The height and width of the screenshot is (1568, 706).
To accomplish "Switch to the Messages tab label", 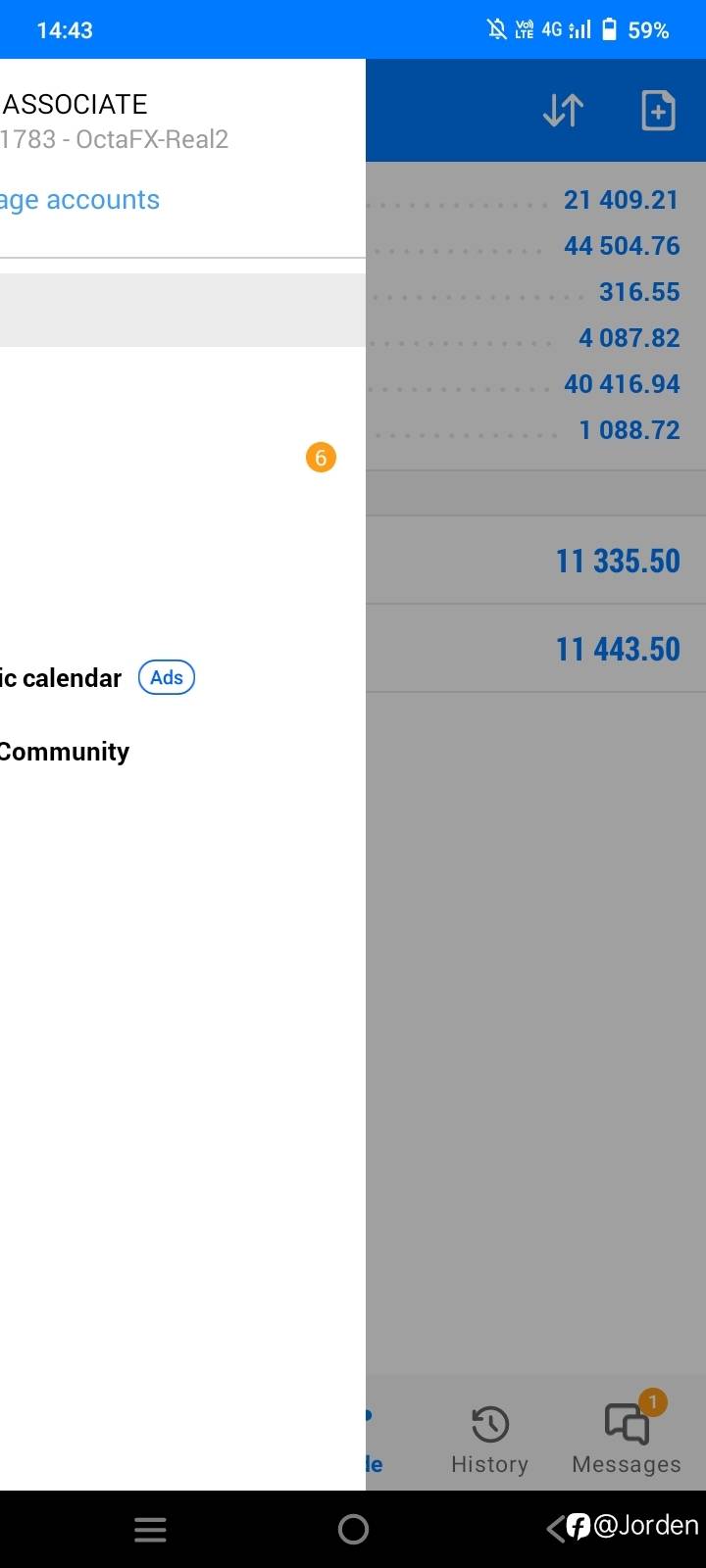I will [x=627, y=1464].
